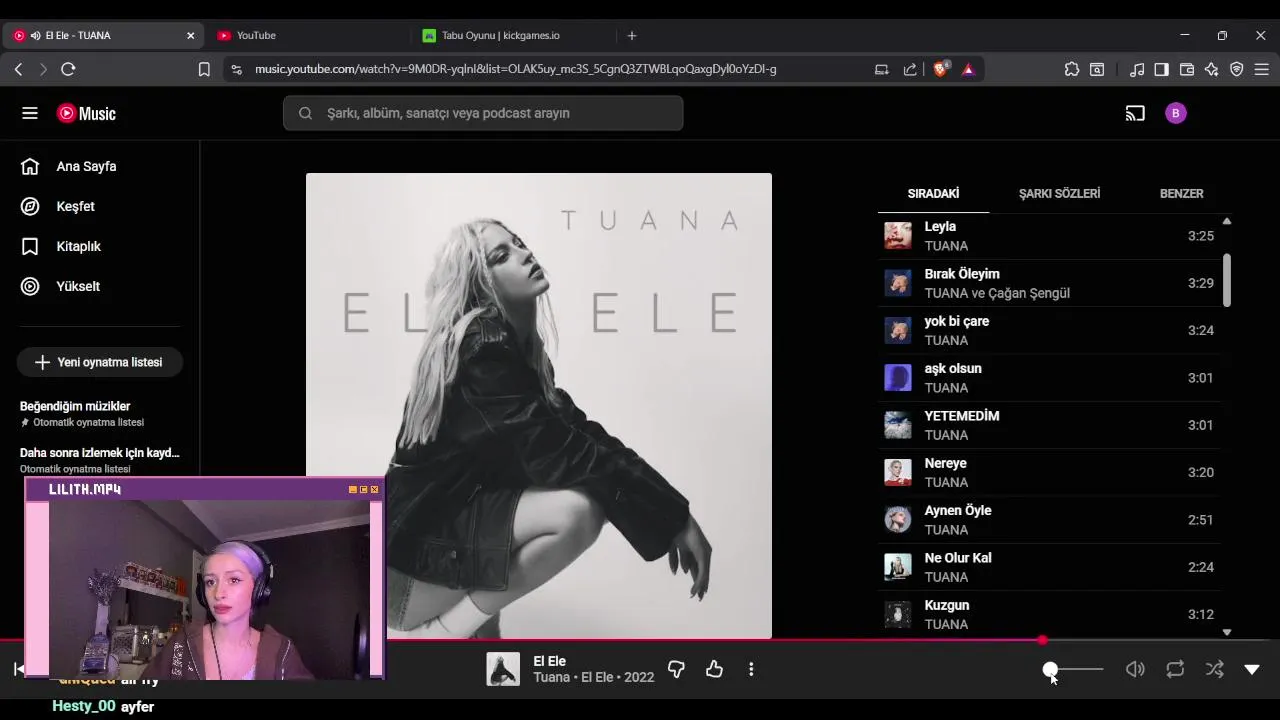Open the browser extensions puzzle icon
Screen dimensions: 1280x720
1072,69
